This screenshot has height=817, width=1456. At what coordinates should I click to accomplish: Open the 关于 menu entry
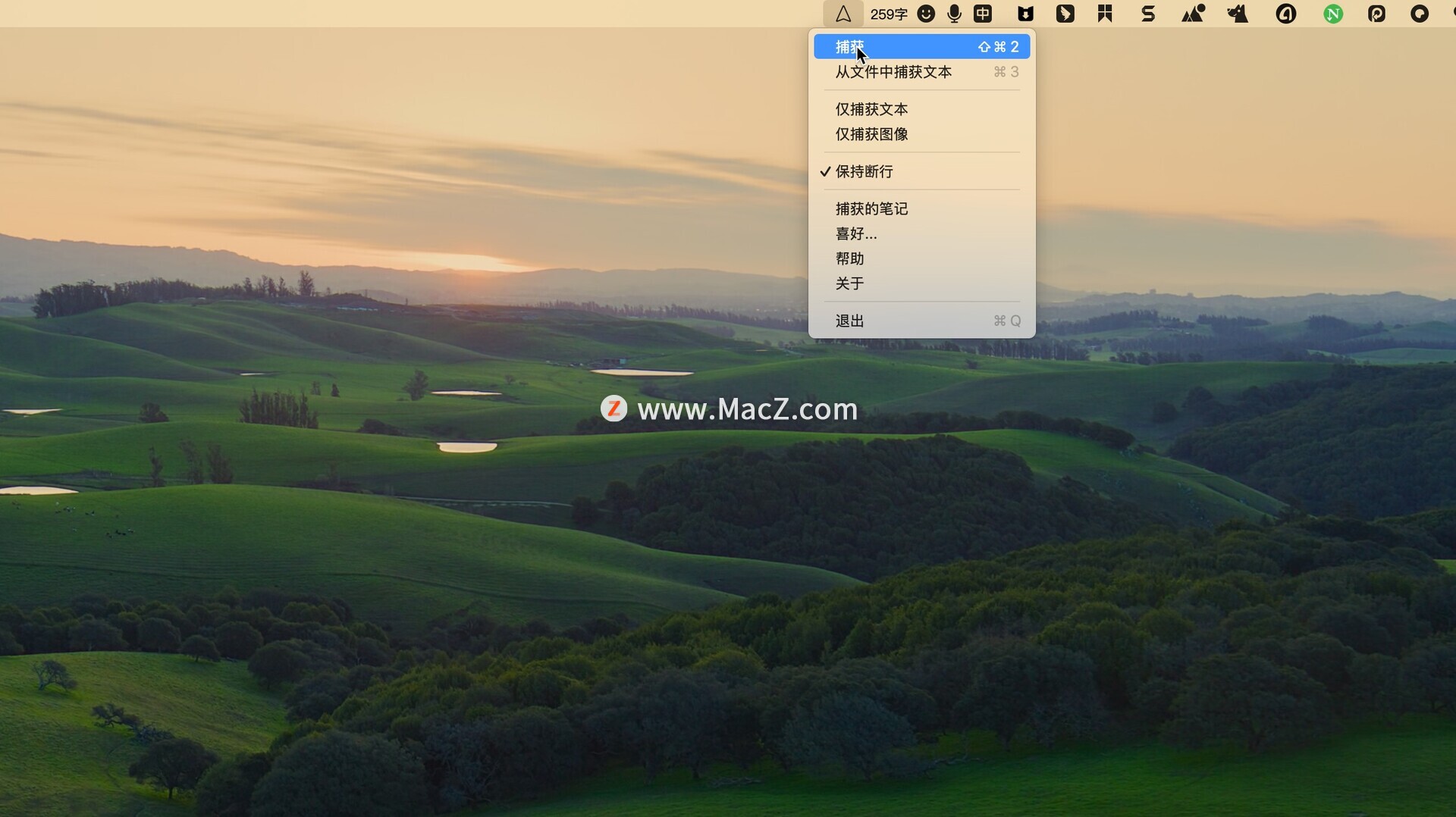coord(921,283)
